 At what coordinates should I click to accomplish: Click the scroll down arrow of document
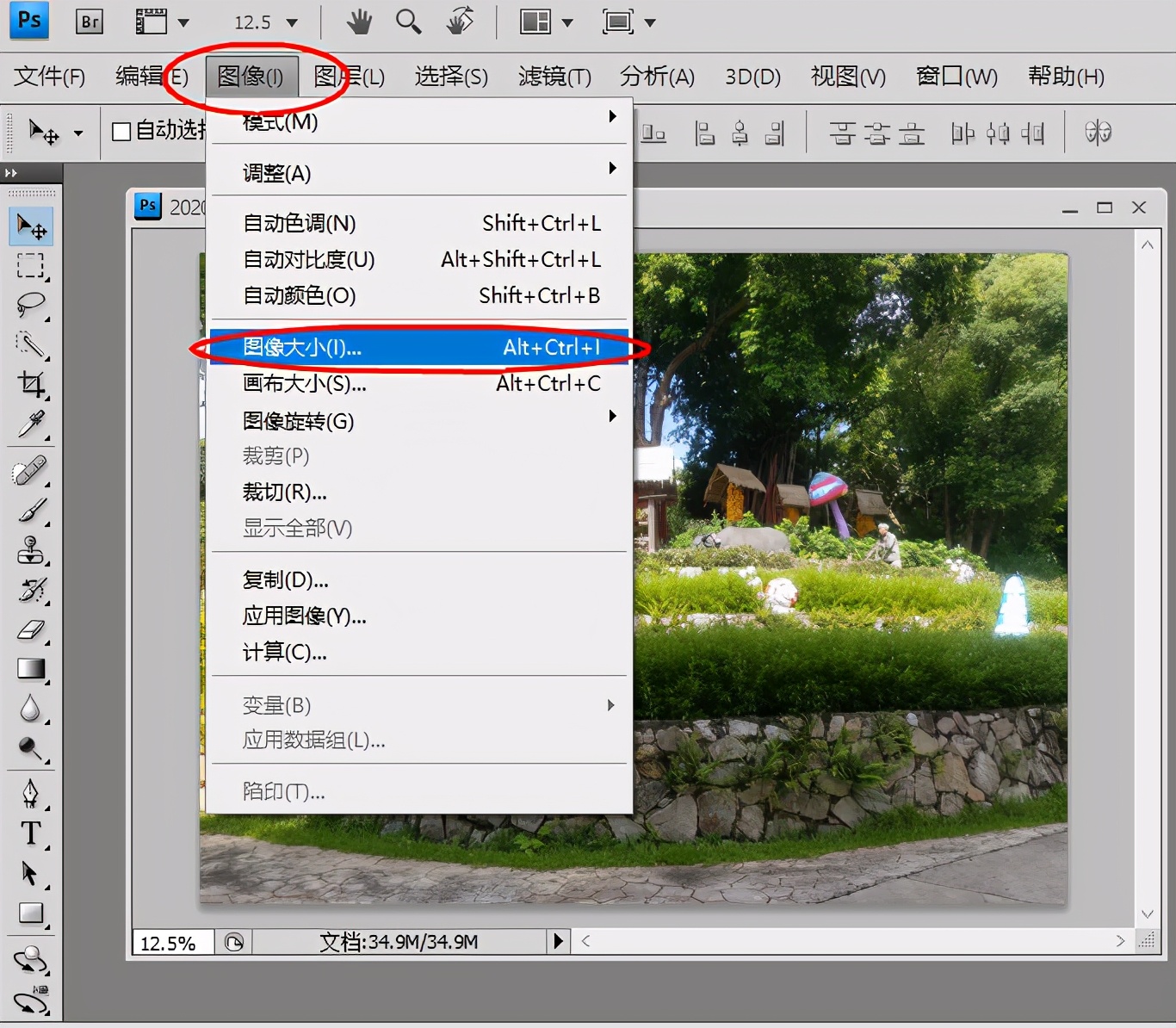pos(1147,913)
